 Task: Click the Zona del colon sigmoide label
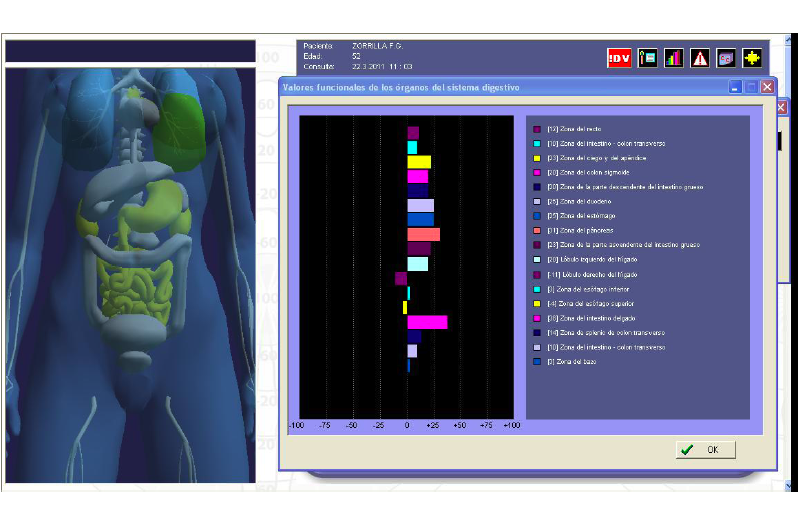click(x=586, y=172)
